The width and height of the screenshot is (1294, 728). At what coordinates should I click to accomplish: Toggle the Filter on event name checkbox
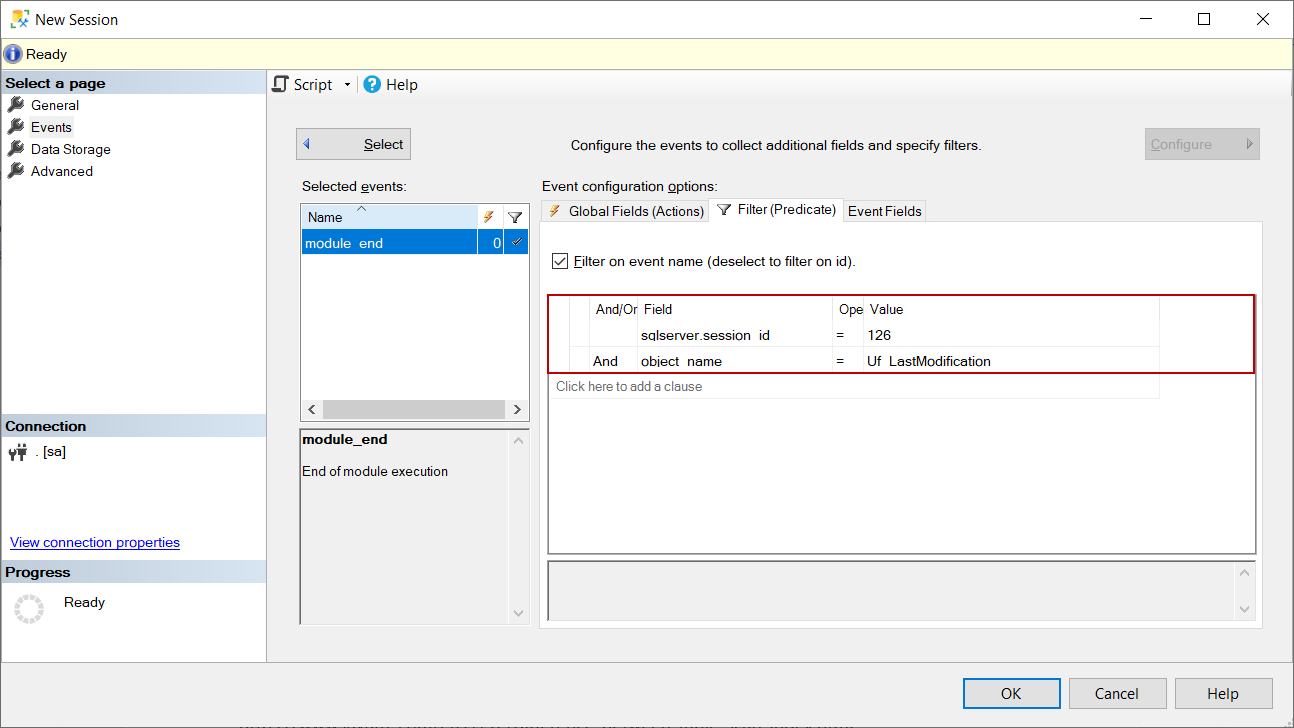click(560, 262)
